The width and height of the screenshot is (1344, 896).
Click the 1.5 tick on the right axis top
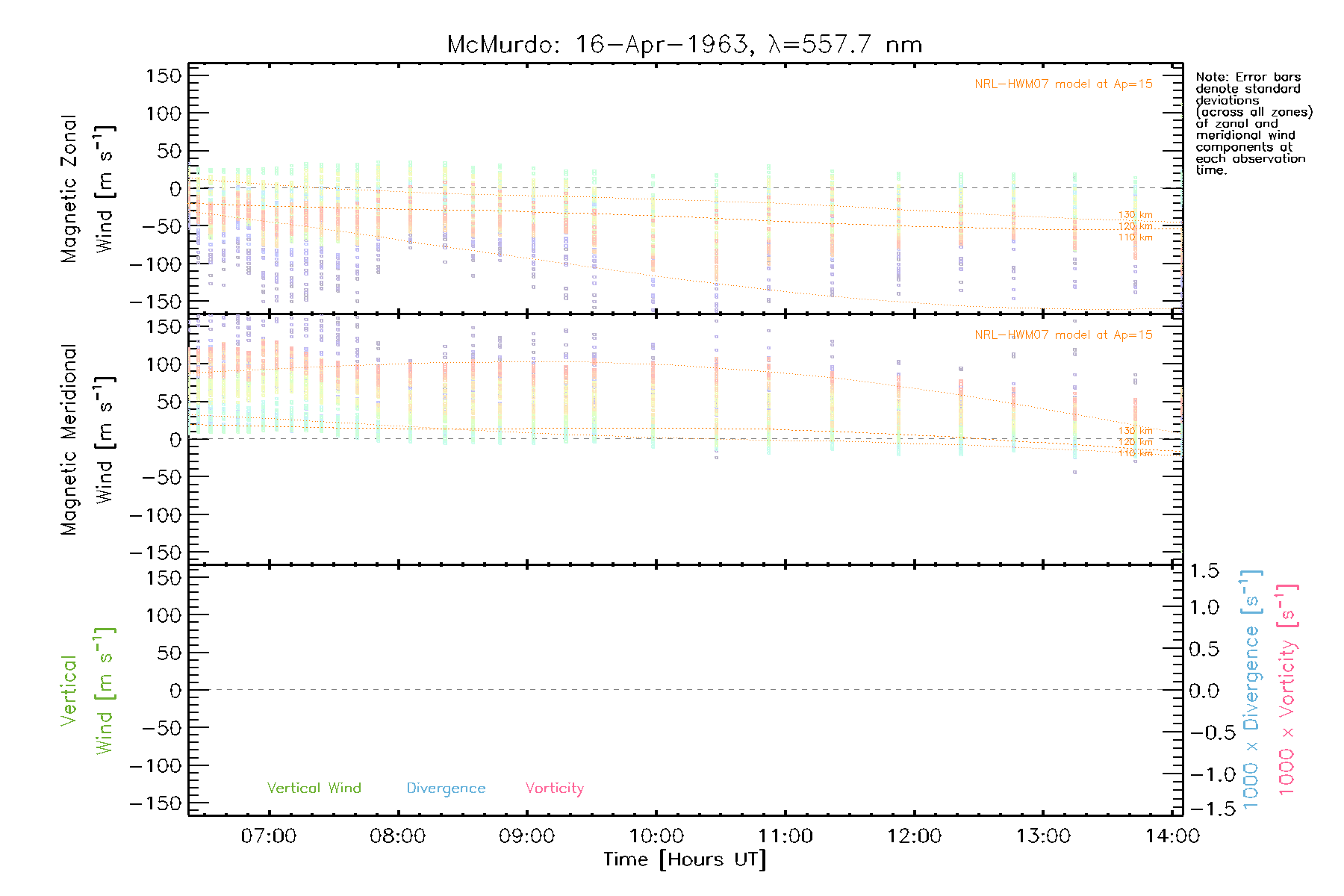[x=1204, y=571]
